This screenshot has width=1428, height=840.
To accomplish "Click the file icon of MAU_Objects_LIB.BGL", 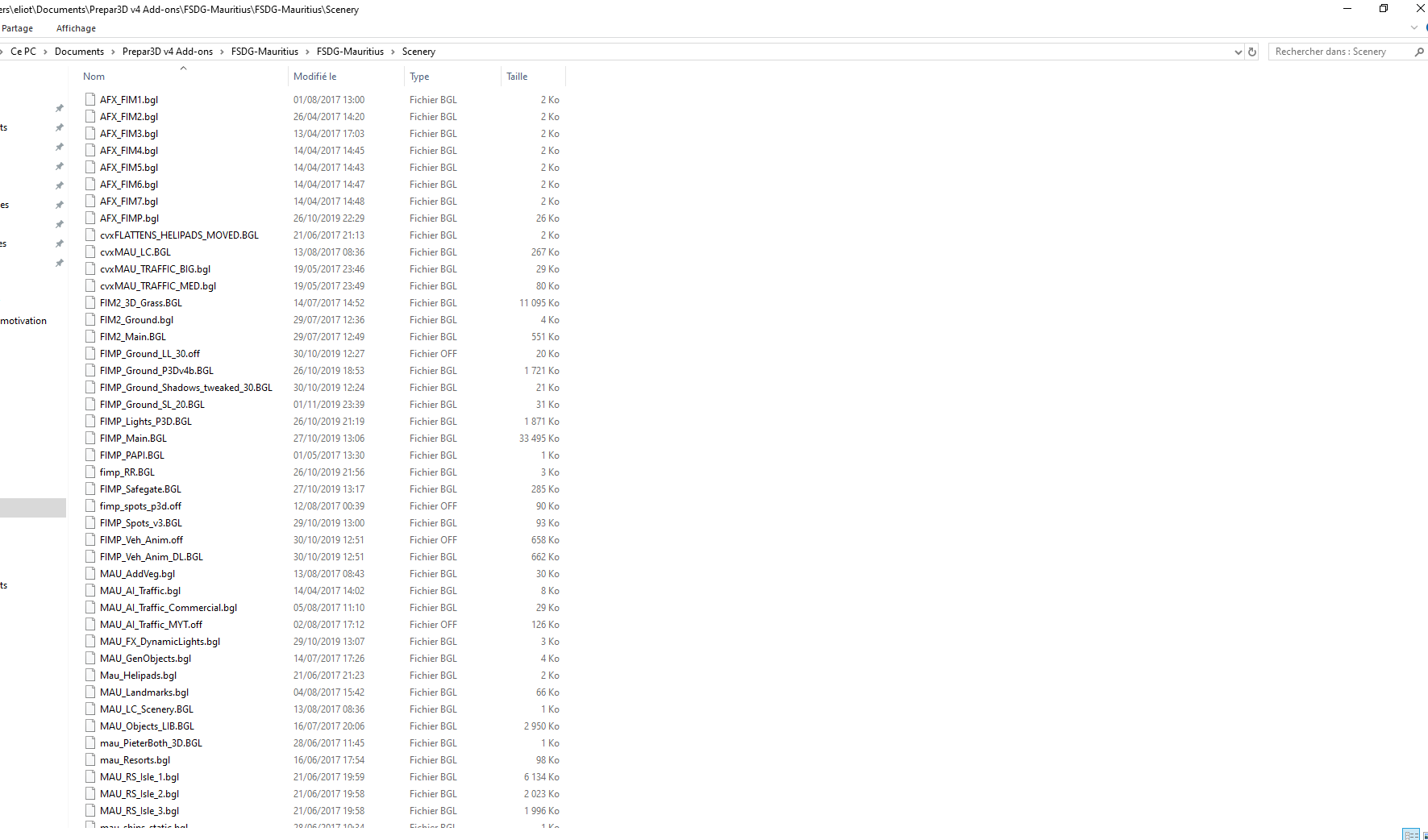I will pos(90,726).
